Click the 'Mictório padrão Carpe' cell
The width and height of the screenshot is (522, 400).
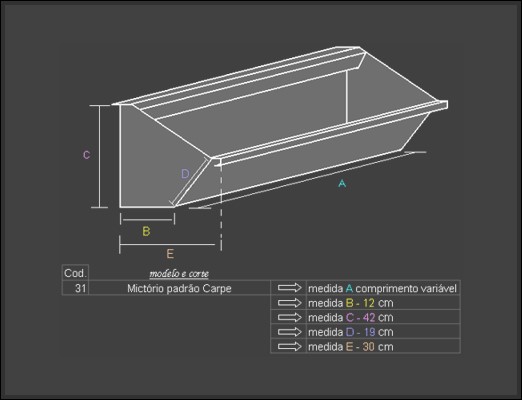point(179,288)
